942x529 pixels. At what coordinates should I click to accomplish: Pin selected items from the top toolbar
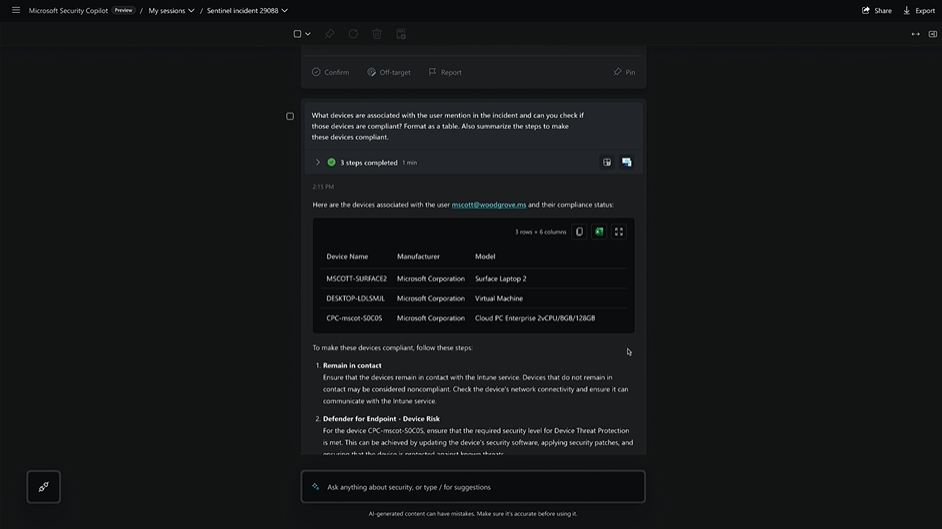[x=329, y=34]
